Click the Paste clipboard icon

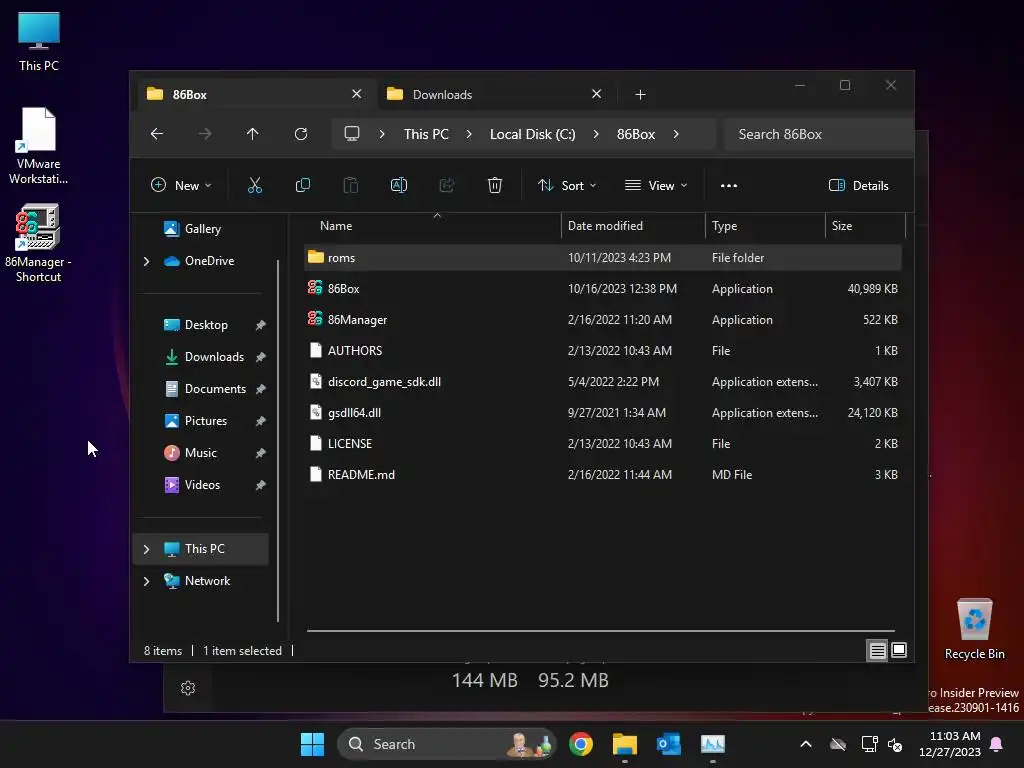351,185
